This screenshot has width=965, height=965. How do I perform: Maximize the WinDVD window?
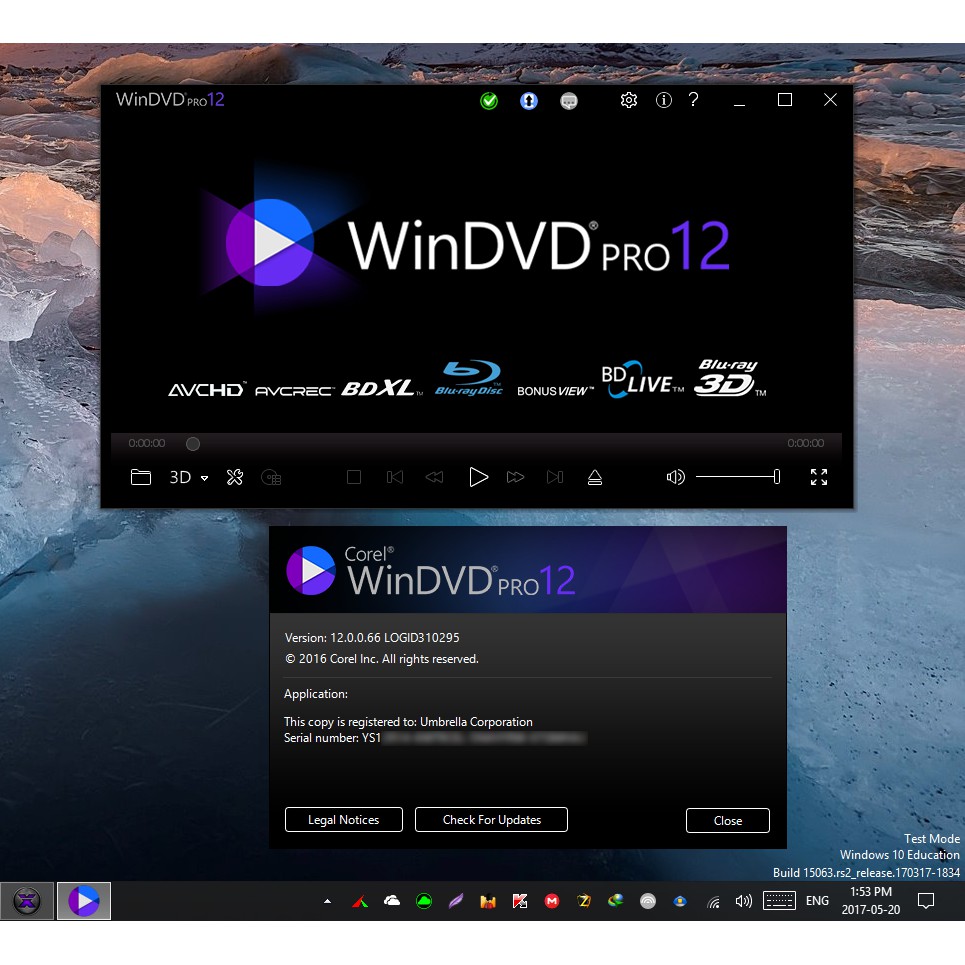click(785, 100)
